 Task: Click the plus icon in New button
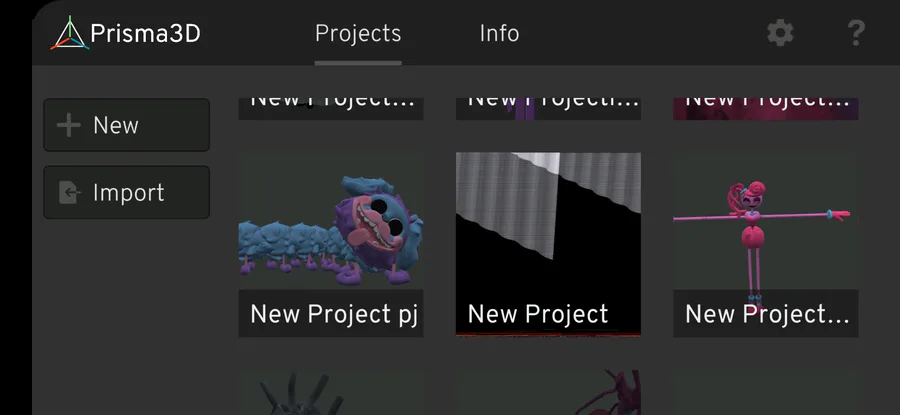click(x=68, y=125)
